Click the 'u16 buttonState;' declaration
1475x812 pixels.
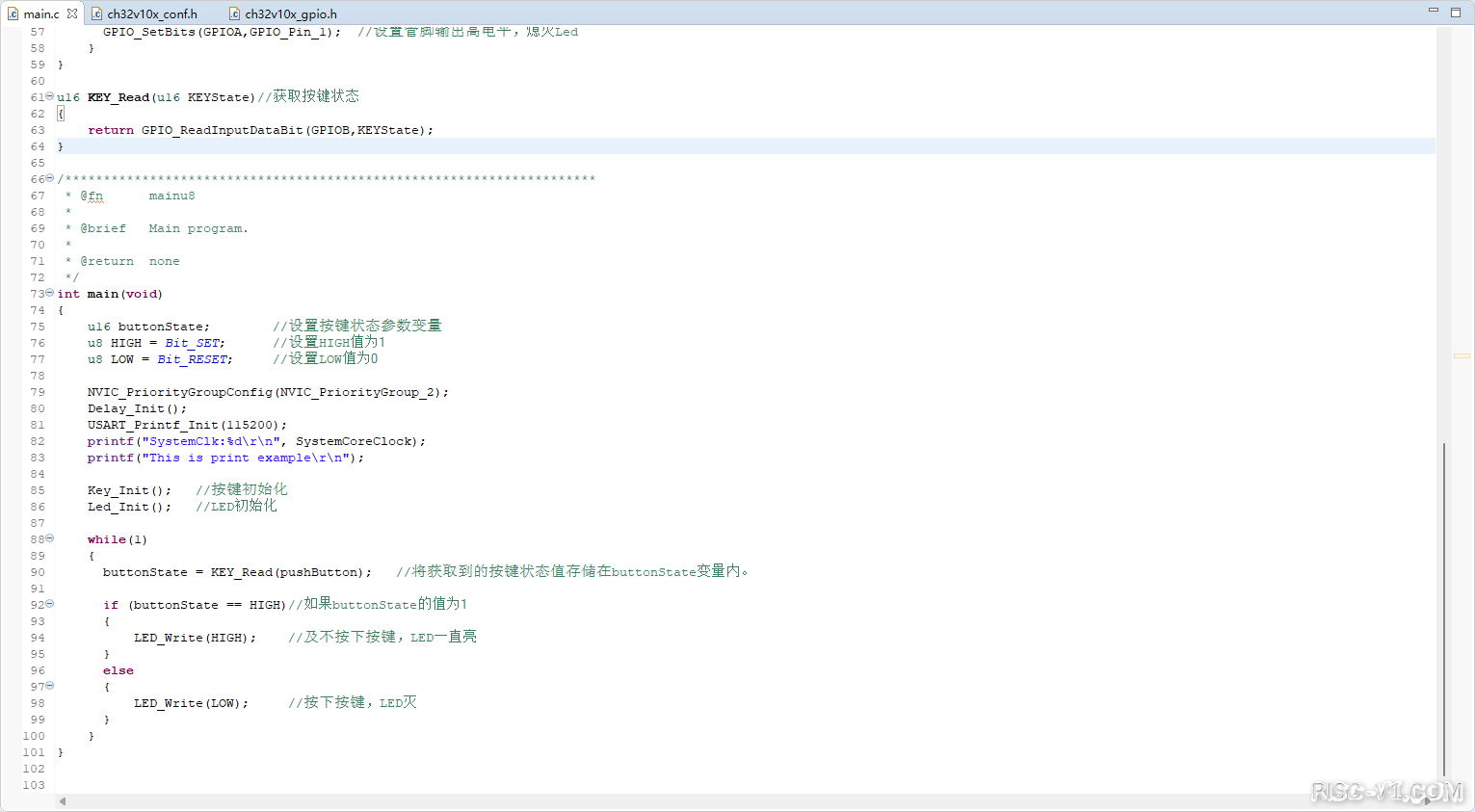148,327
